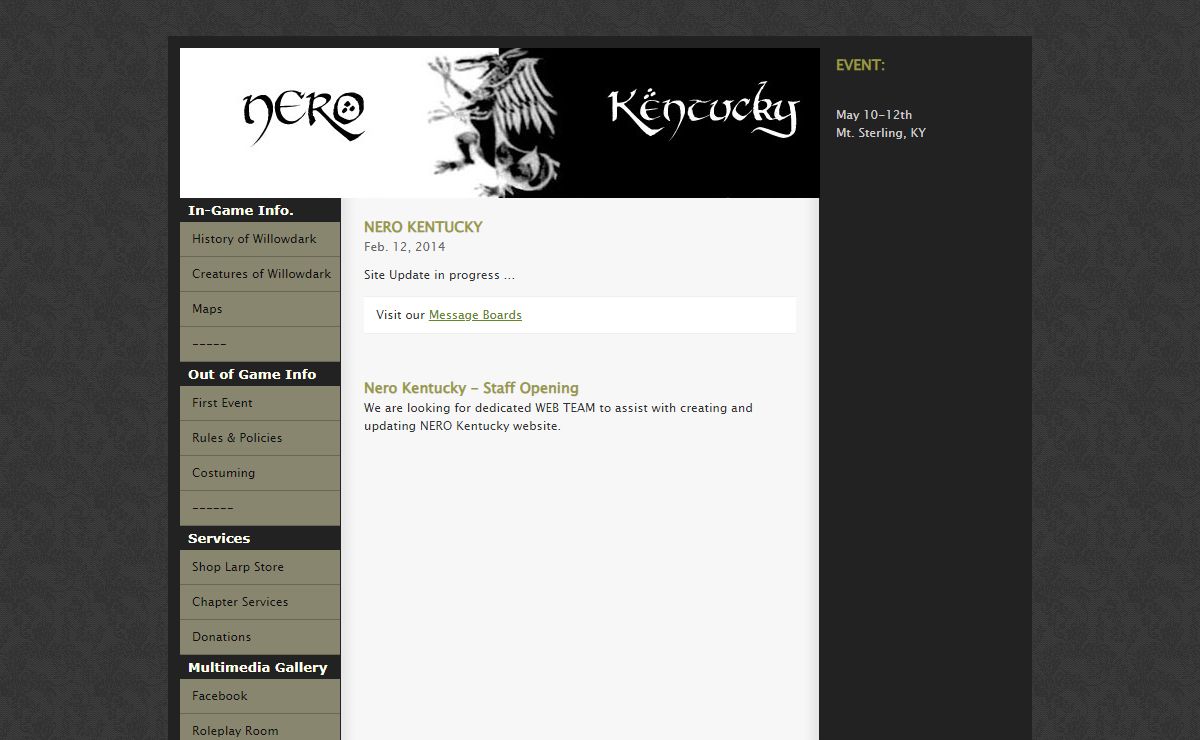Click the Kentucky banner title
1200x740 pixels.
[704, 110]
